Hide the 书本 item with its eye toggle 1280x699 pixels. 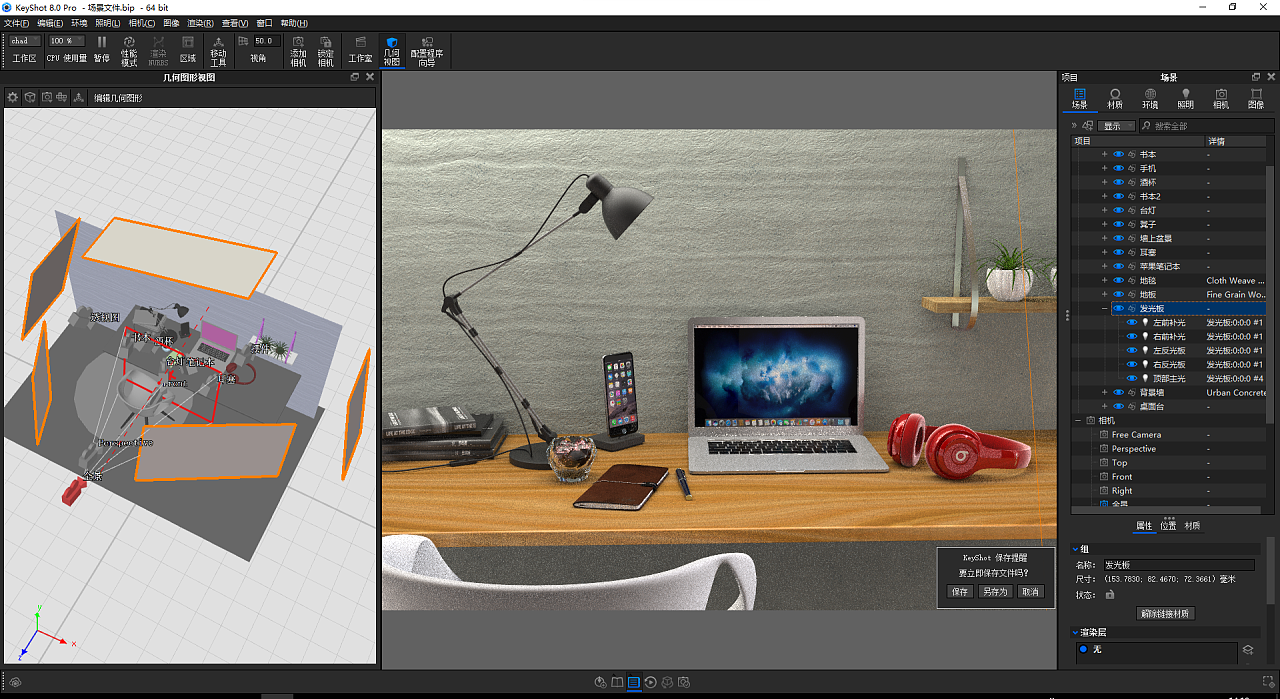tap(1117, 154)
